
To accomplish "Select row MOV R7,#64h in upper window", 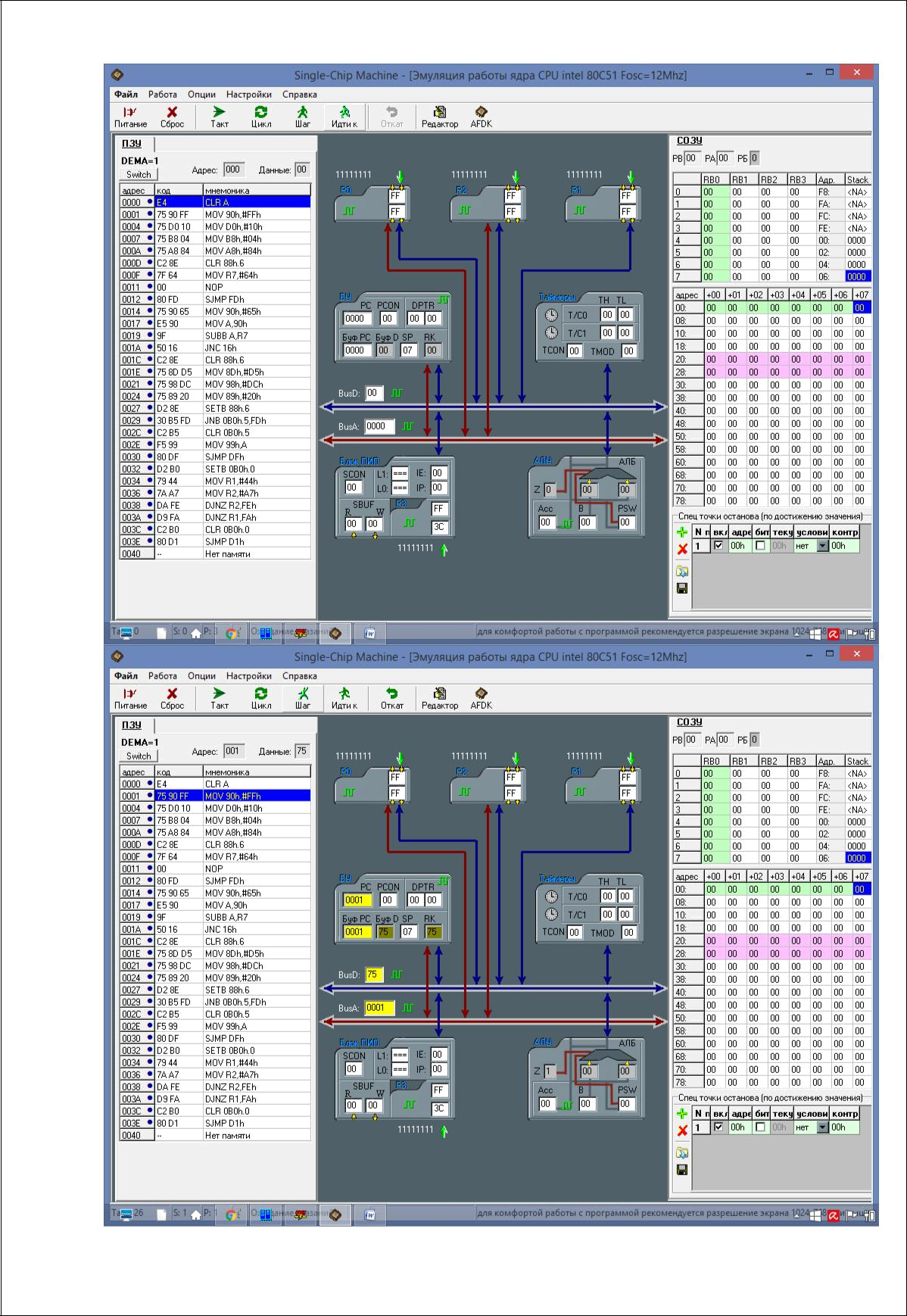I will point(215,275).
